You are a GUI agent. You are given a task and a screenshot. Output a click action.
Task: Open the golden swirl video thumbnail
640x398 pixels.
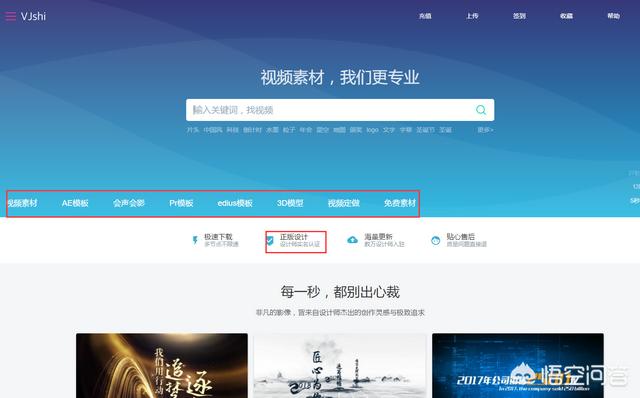[x=162, y=366]
